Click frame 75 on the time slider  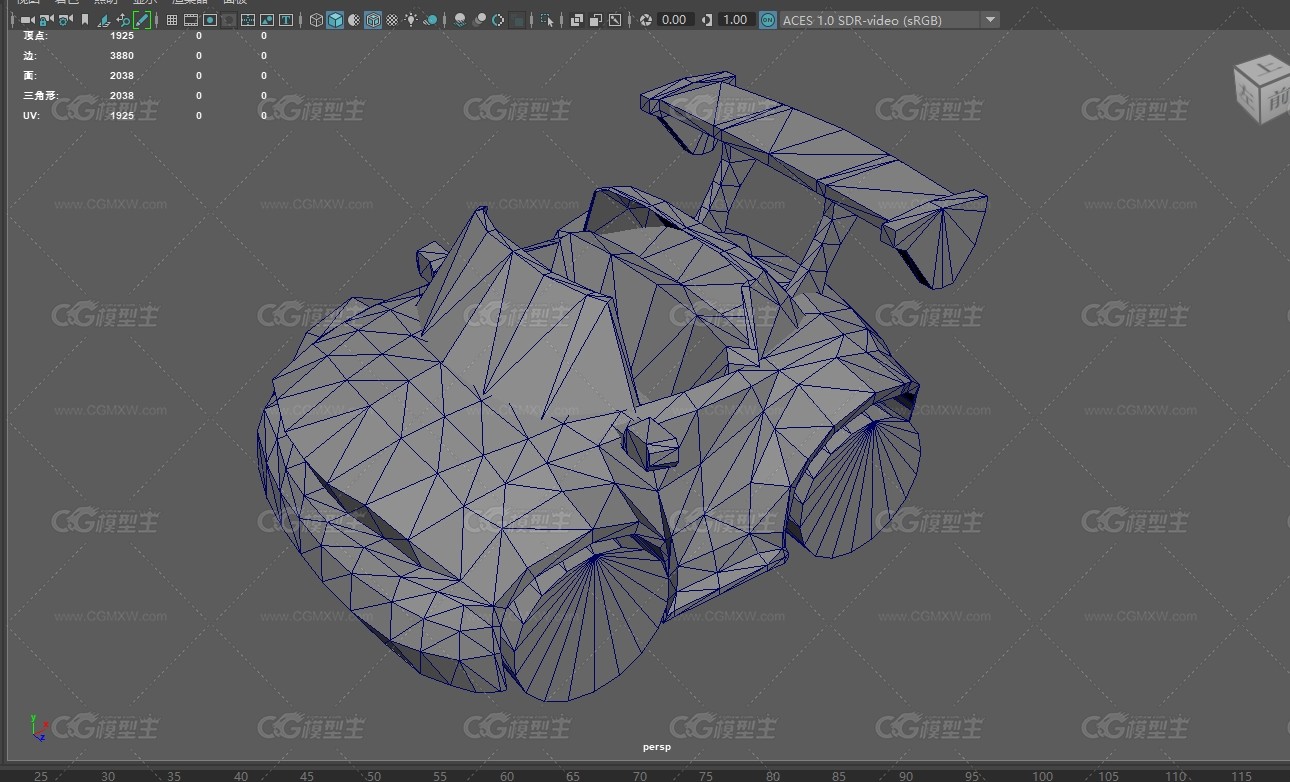(706, 776)
